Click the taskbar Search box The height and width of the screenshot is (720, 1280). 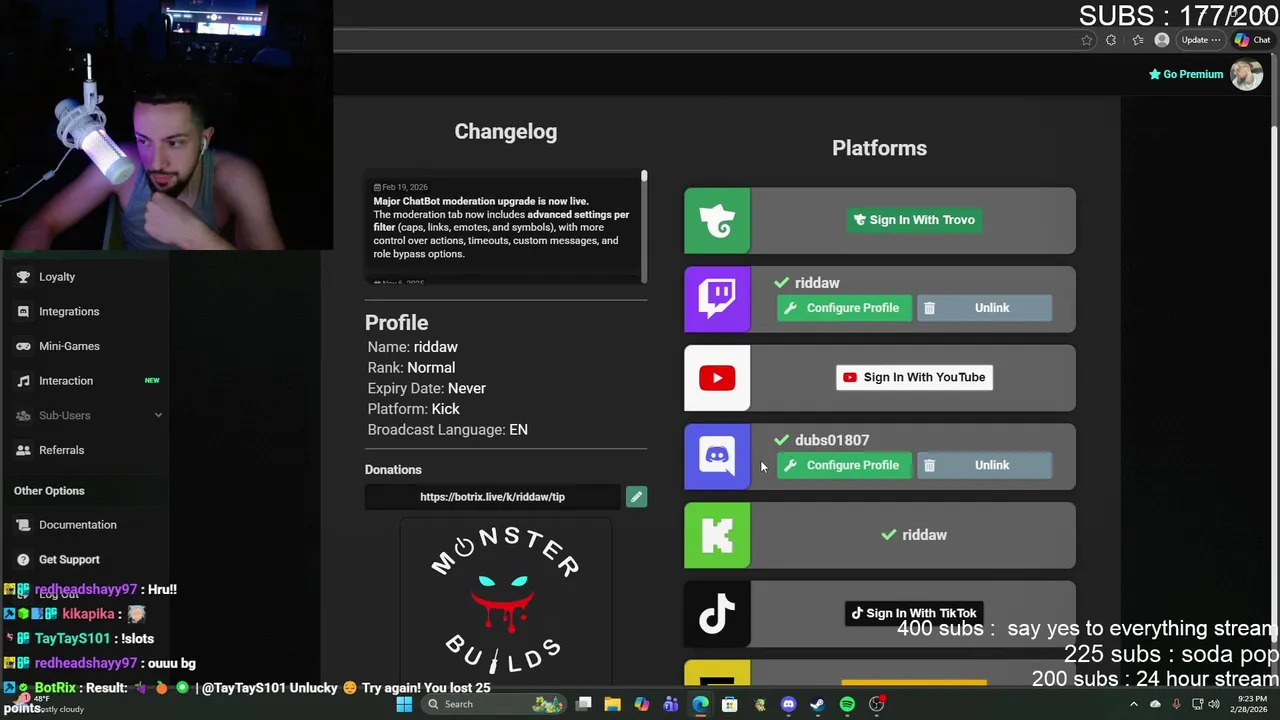[x=495, y=704]
